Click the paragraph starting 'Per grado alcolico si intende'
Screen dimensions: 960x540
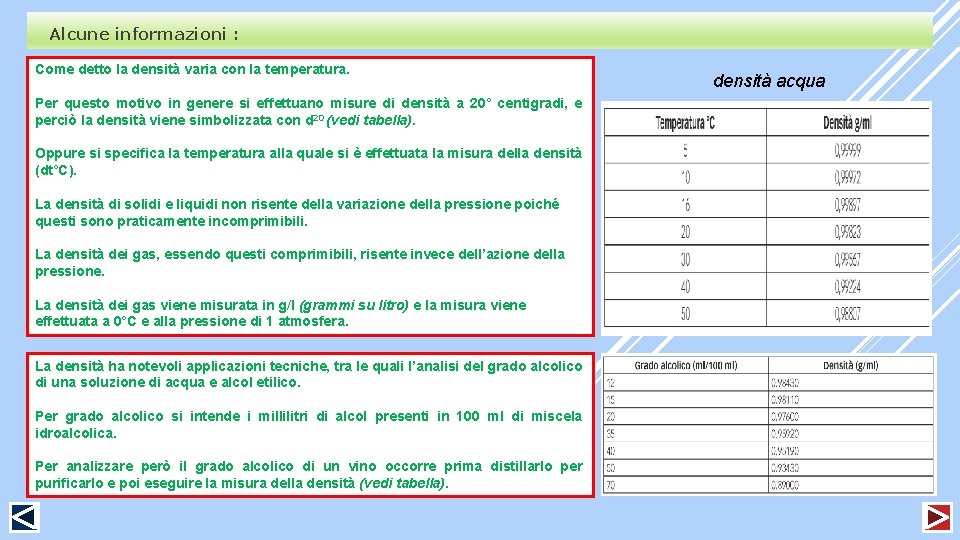coord(309,424)
